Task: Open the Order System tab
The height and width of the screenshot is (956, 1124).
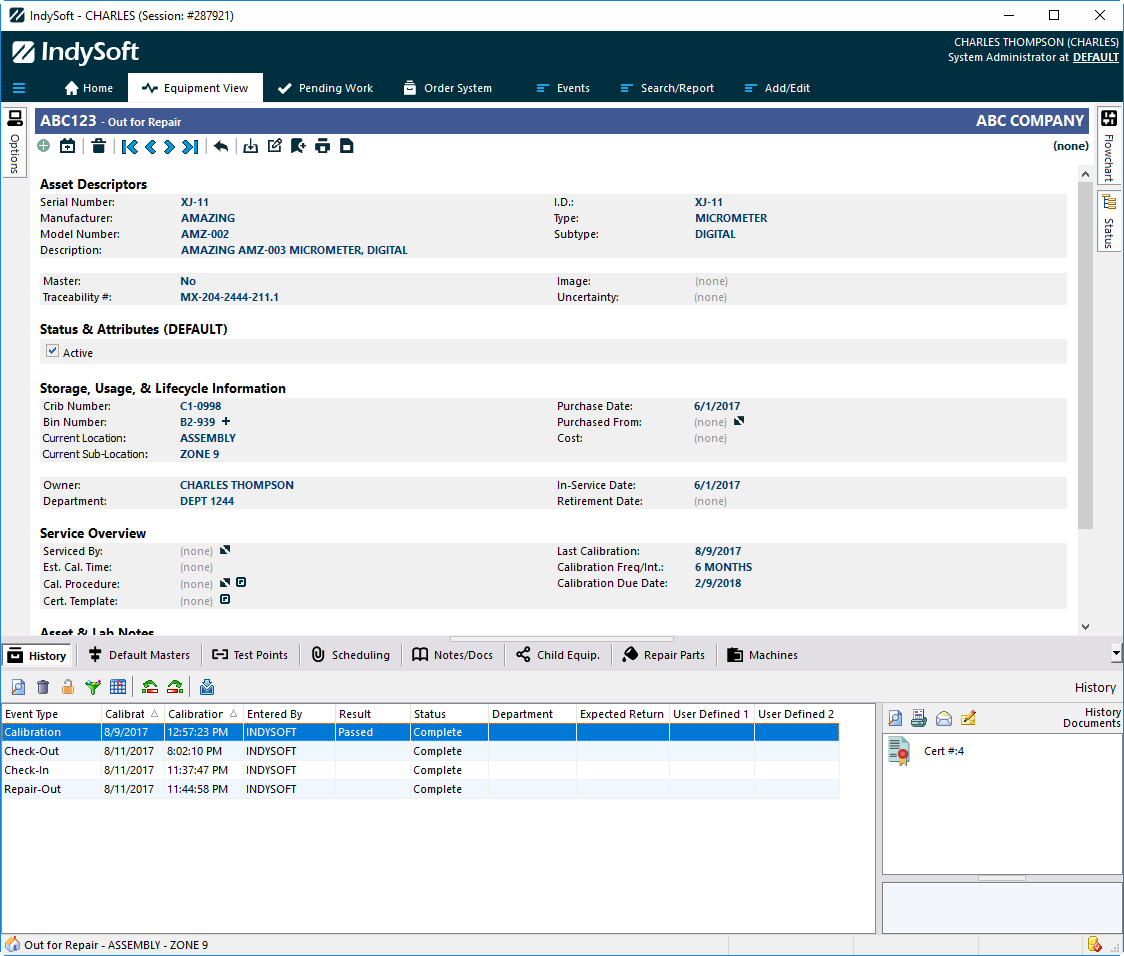Action: click(x=448, y=88)
